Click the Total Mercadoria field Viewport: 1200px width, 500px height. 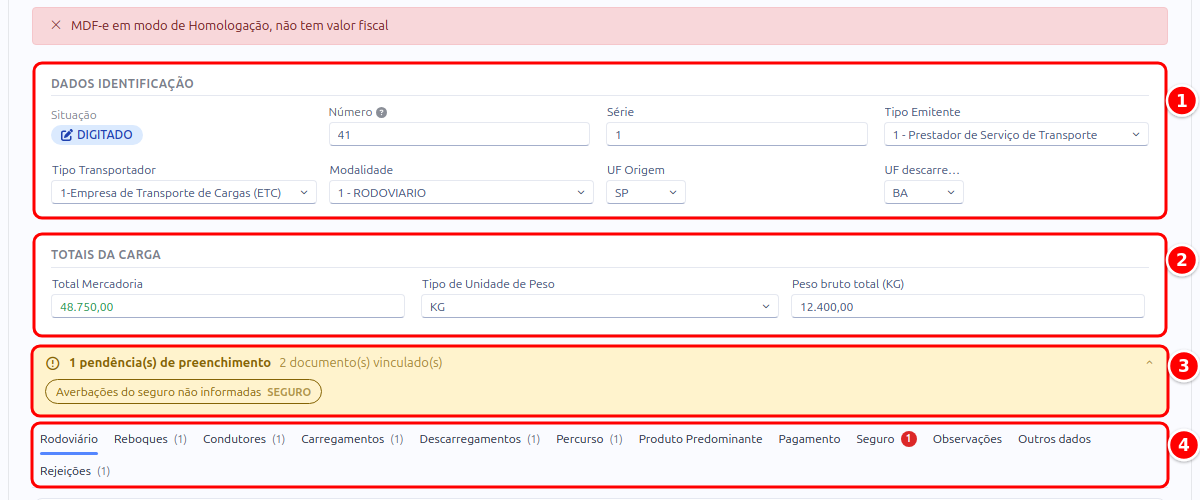coord(228,307)
